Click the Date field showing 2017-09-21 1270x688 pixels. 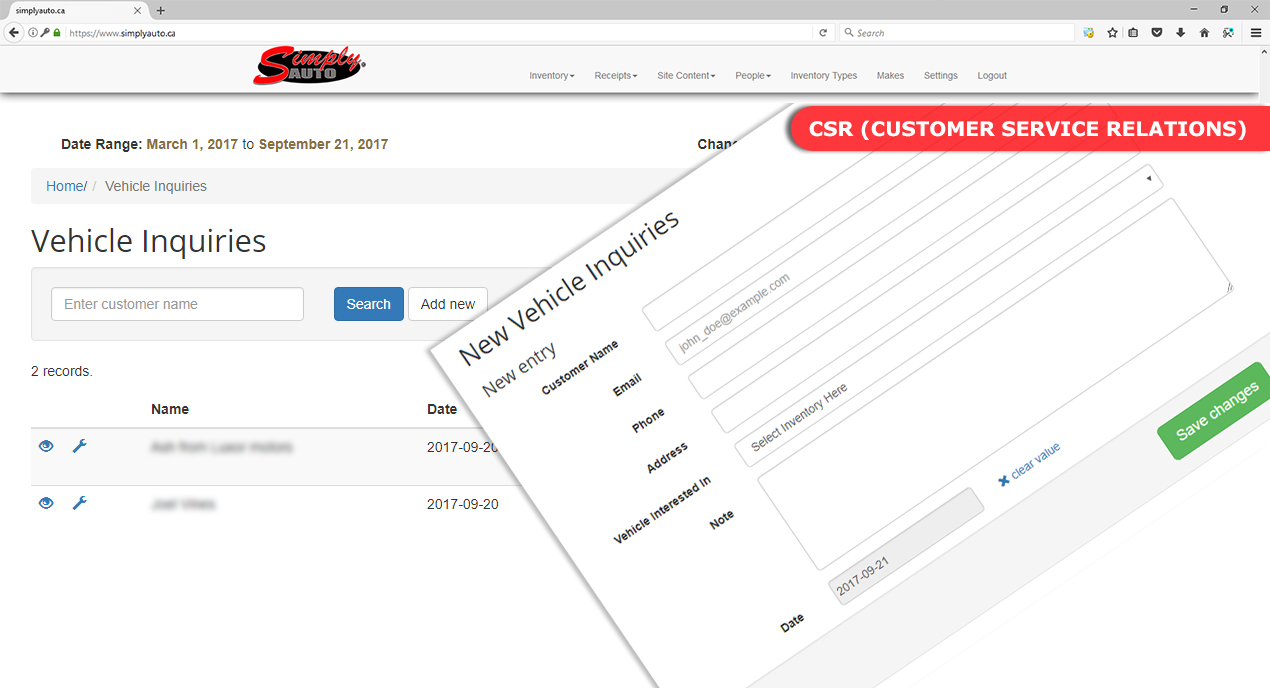point(906,546)
